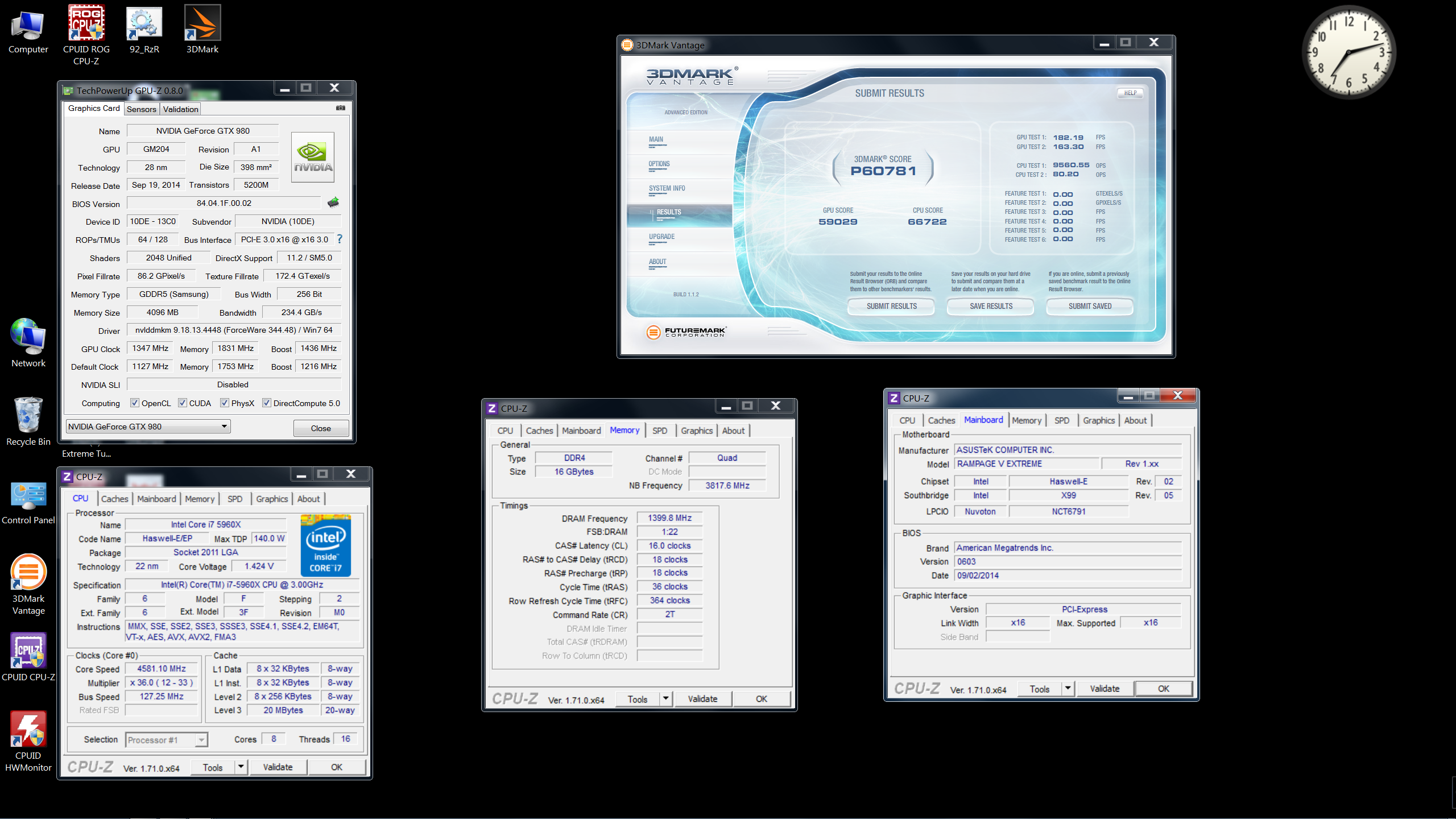Viewport: 1456px width, 819px height.
Task: Open Graphics tab in CPU-Z Mainboard window
Action: pos(1098,420)
